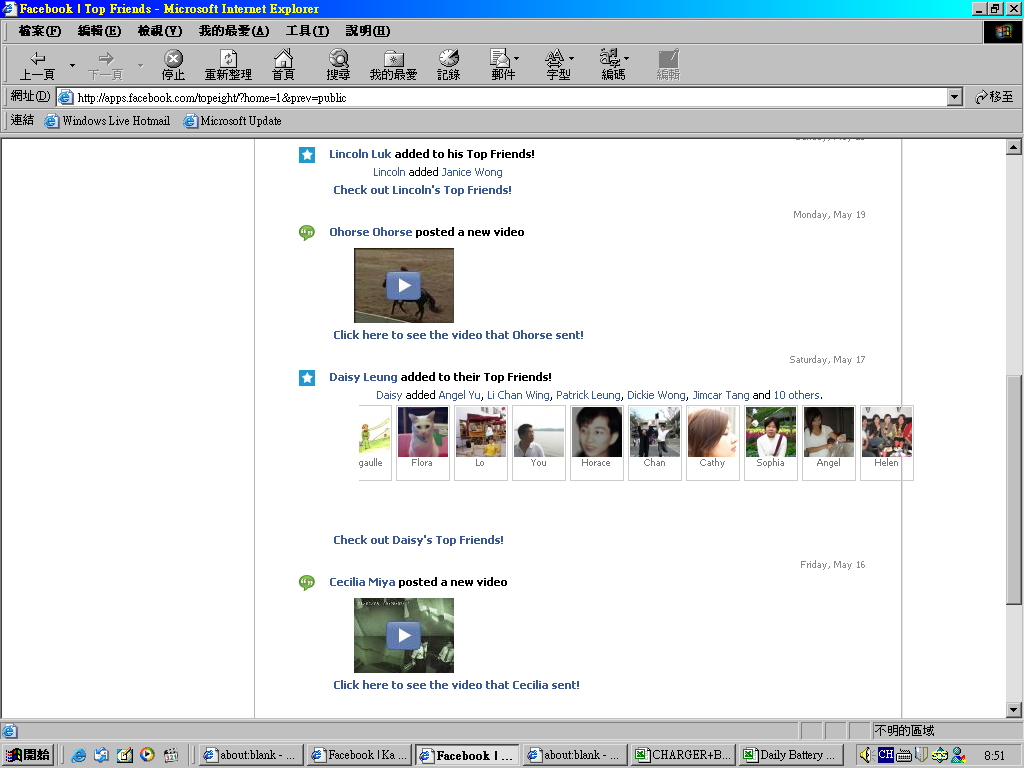1024x768 pixels.
Task: Click Lo's friend photo thumbnail
Action: tap(481, 432)
